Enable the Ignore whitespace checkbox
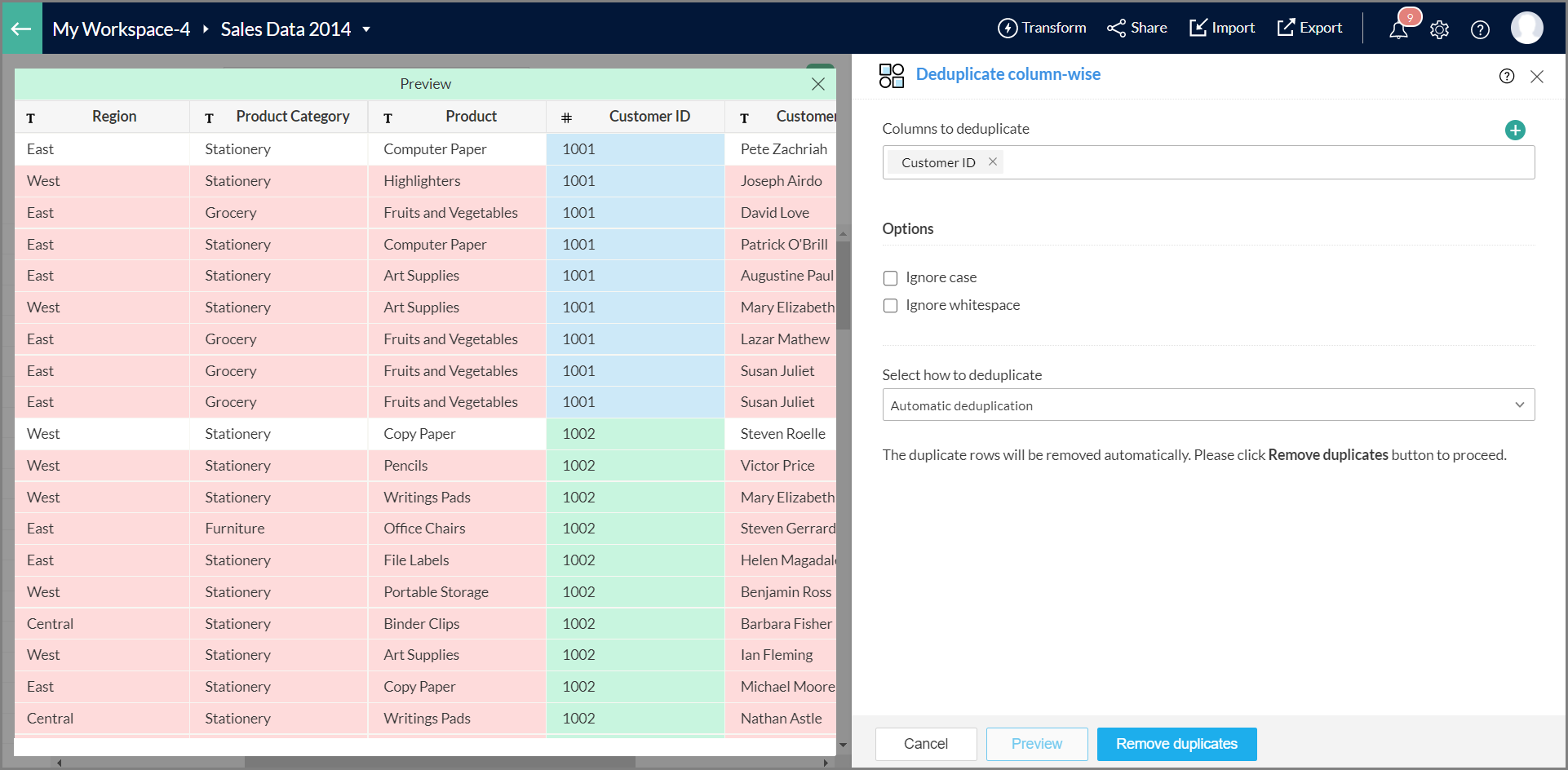The width and height of the screenshot is (1568, 770). [891, 306]
